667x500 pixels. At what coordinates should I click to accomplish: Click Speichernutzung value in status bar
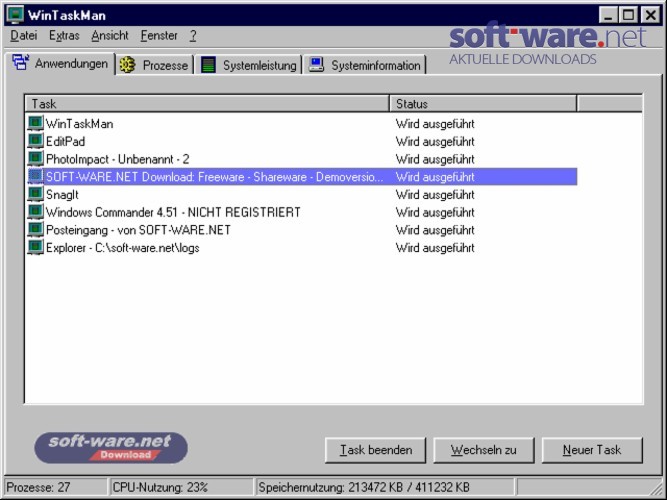tap(364, 487)
